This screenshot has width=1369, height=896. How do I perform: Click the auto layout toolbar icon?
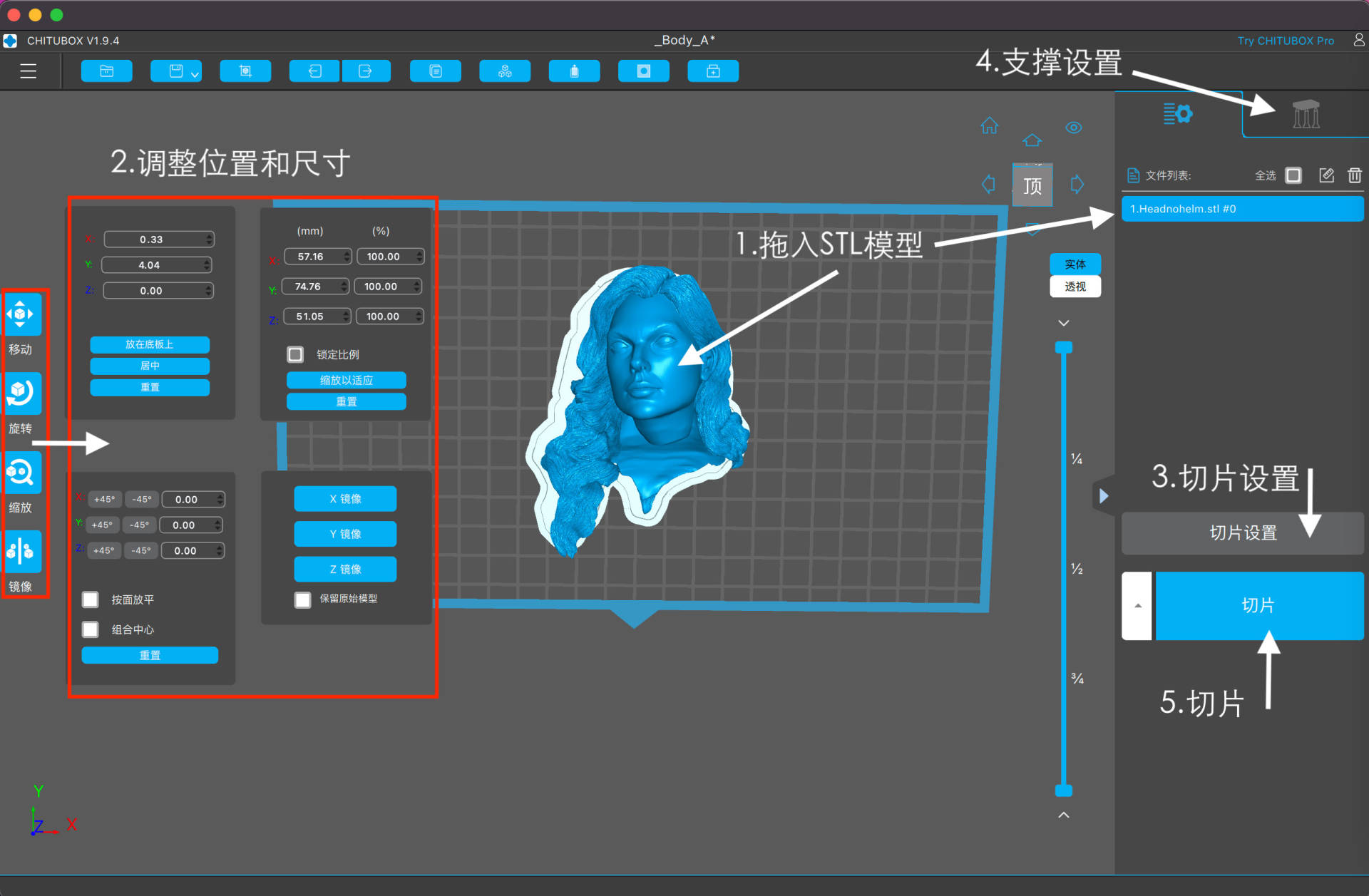click(x=505, y=71)
